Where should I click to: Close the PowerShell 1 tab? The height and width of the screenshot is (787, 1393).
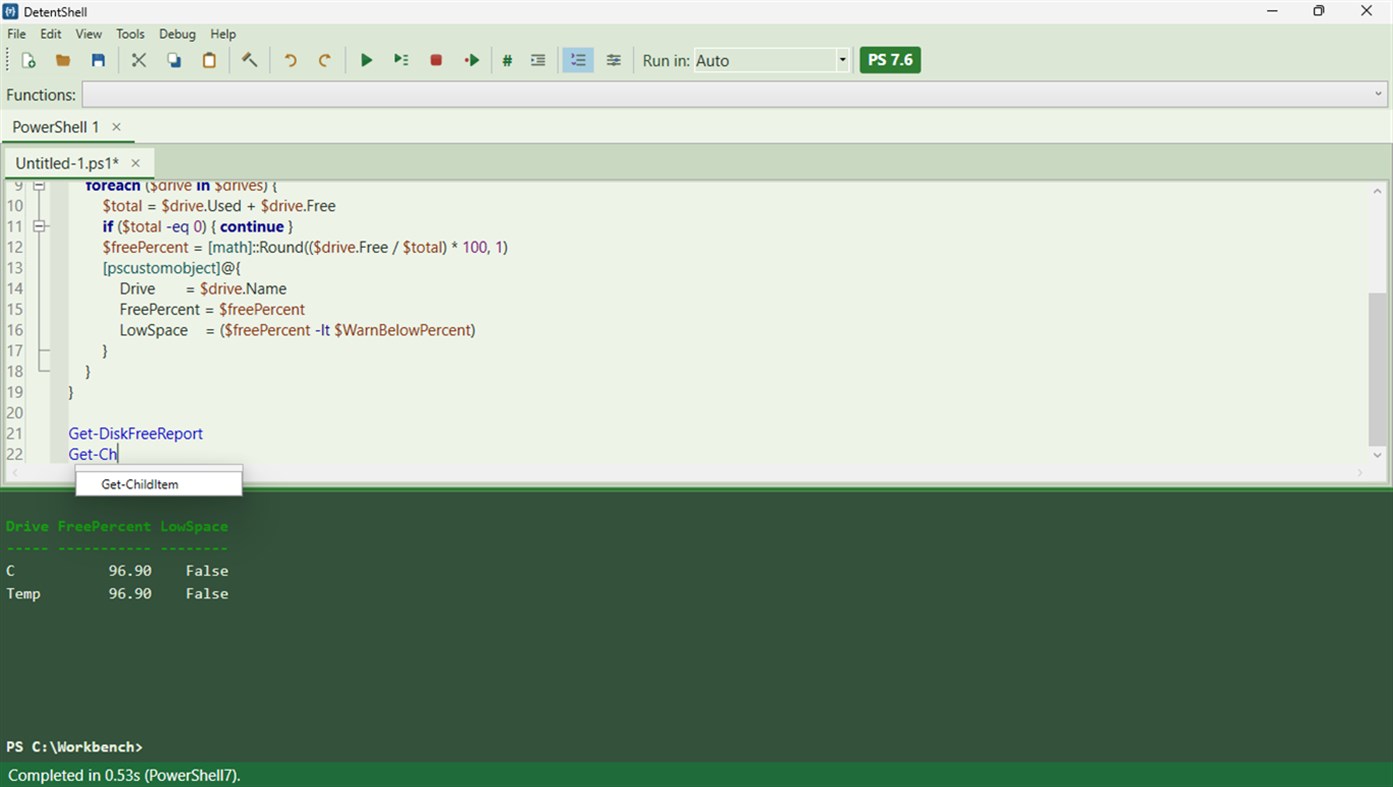point(116,127)
